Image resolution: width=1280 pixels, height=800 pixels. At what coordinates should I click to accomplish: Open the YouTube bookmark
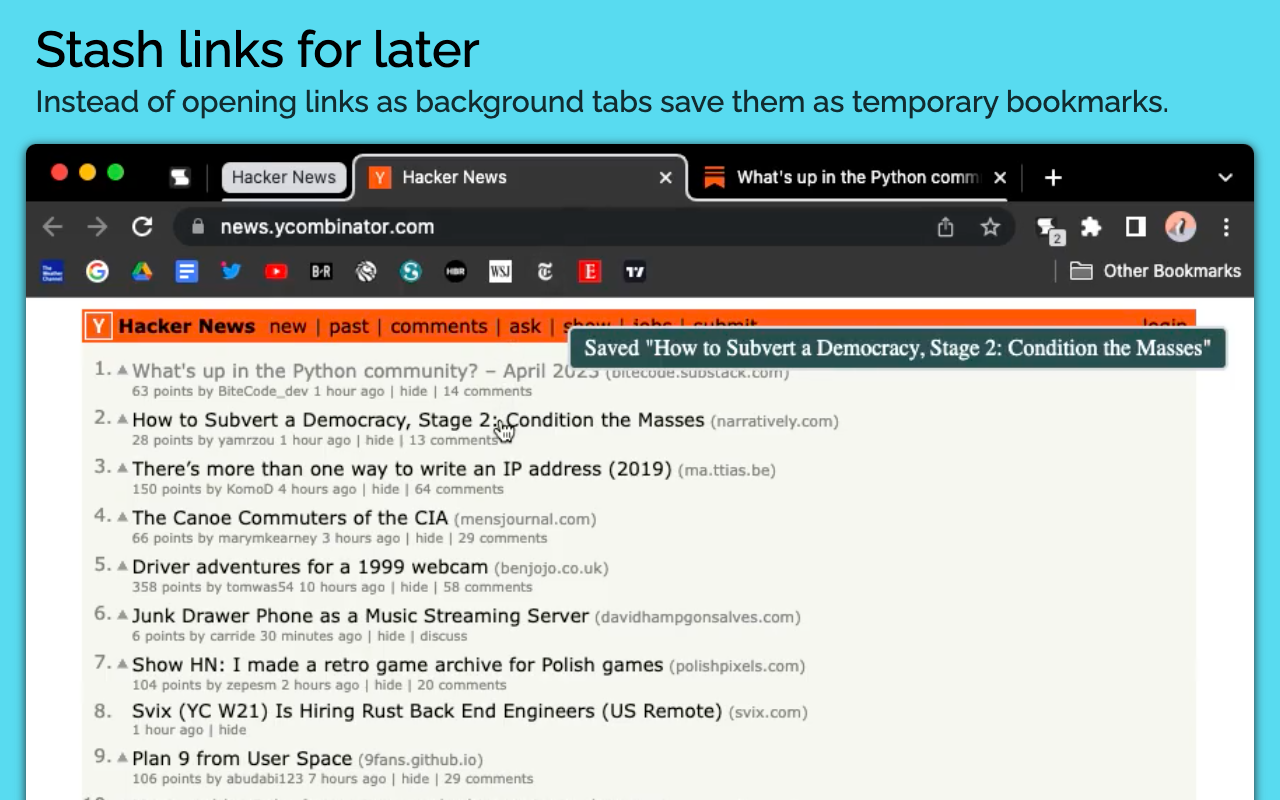pos(276,271)
